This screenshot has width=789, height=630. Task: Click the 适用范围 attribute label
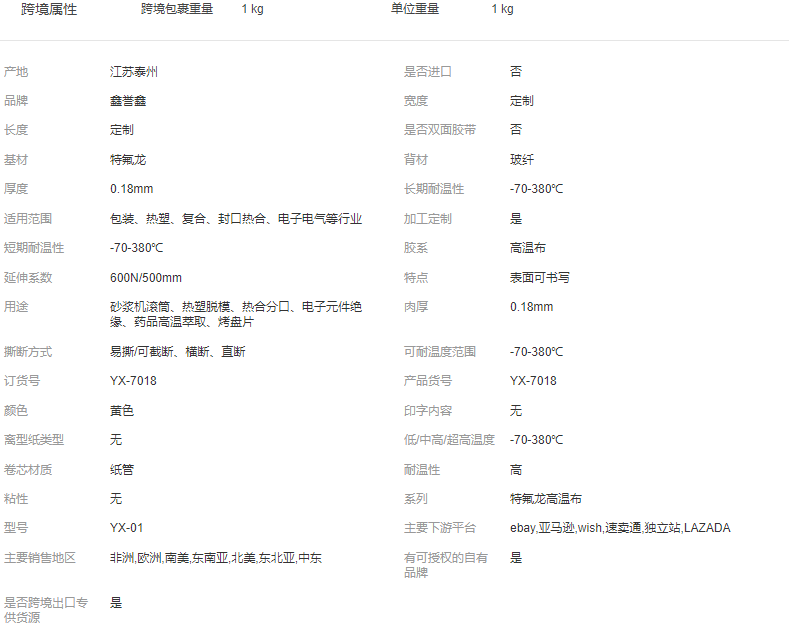tap(28, 218)
